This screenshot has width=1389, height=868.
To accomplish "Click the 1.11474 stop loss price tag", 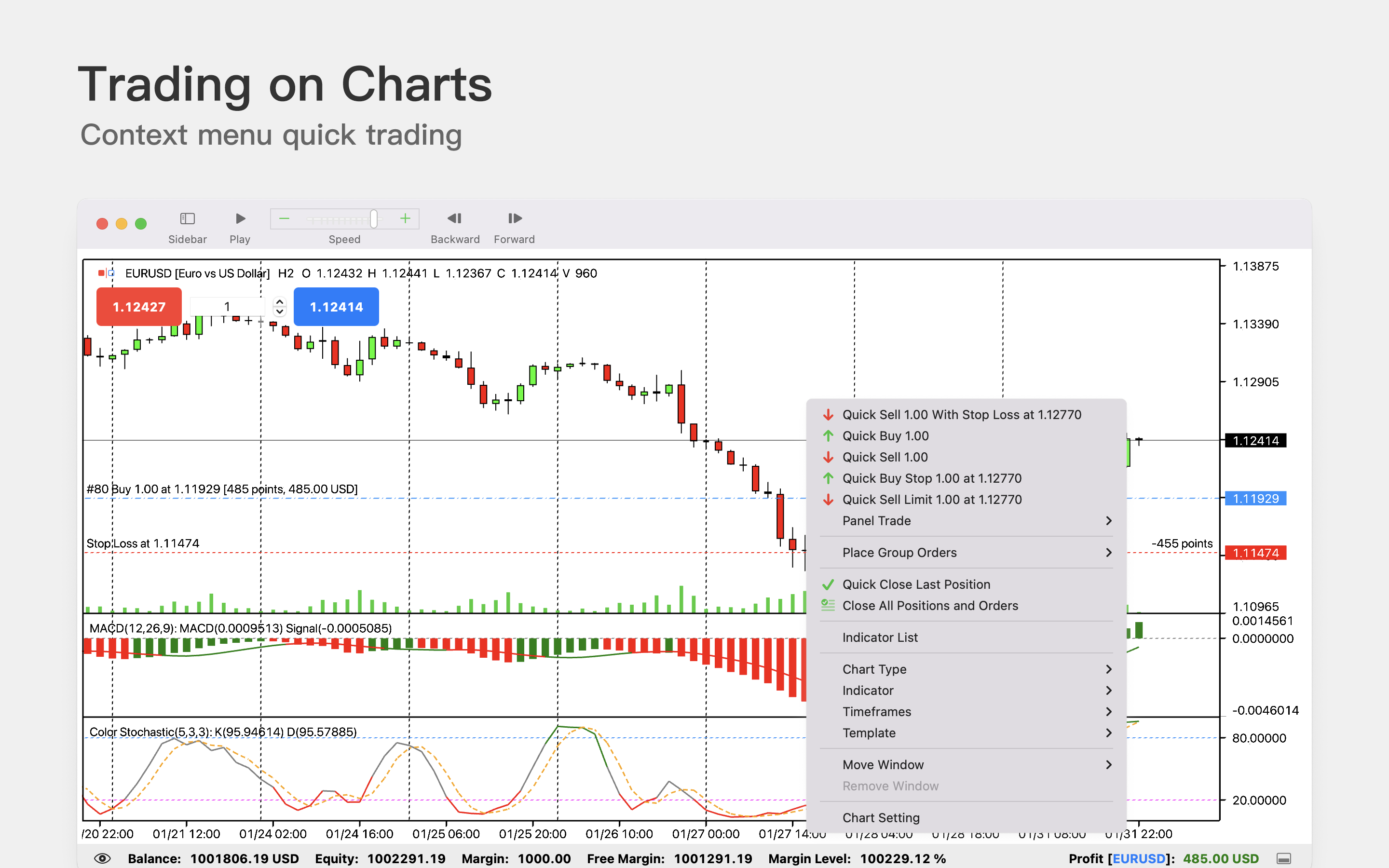I will point(1255,553).
